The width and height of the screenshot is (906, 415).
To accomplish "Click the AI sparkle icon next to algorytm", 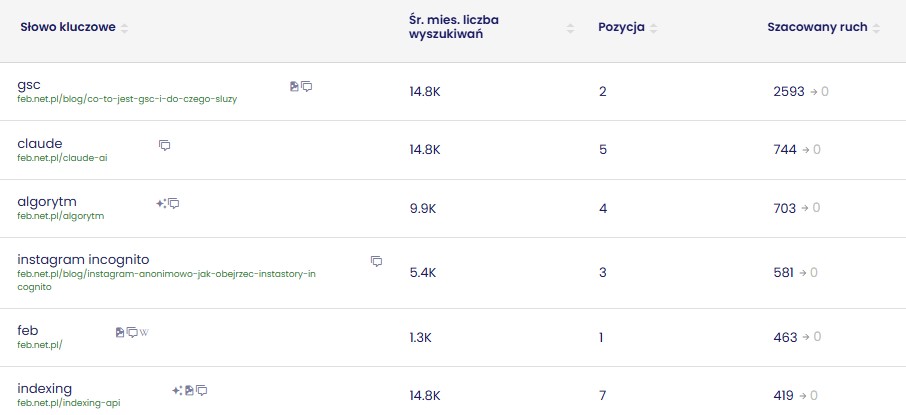I will (x=161, y=203).
